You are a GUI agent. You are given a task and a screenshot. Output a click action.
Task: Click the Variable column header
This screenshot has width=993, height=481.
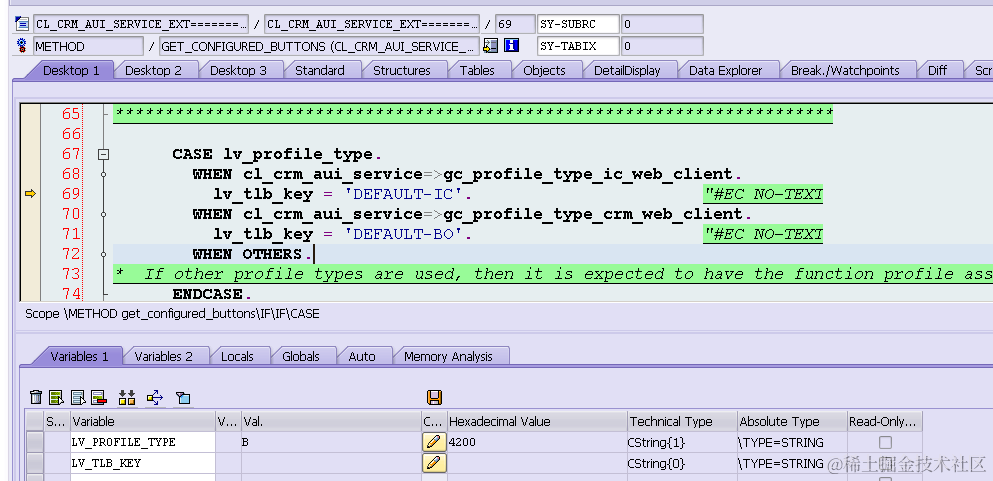click(143, 422)
